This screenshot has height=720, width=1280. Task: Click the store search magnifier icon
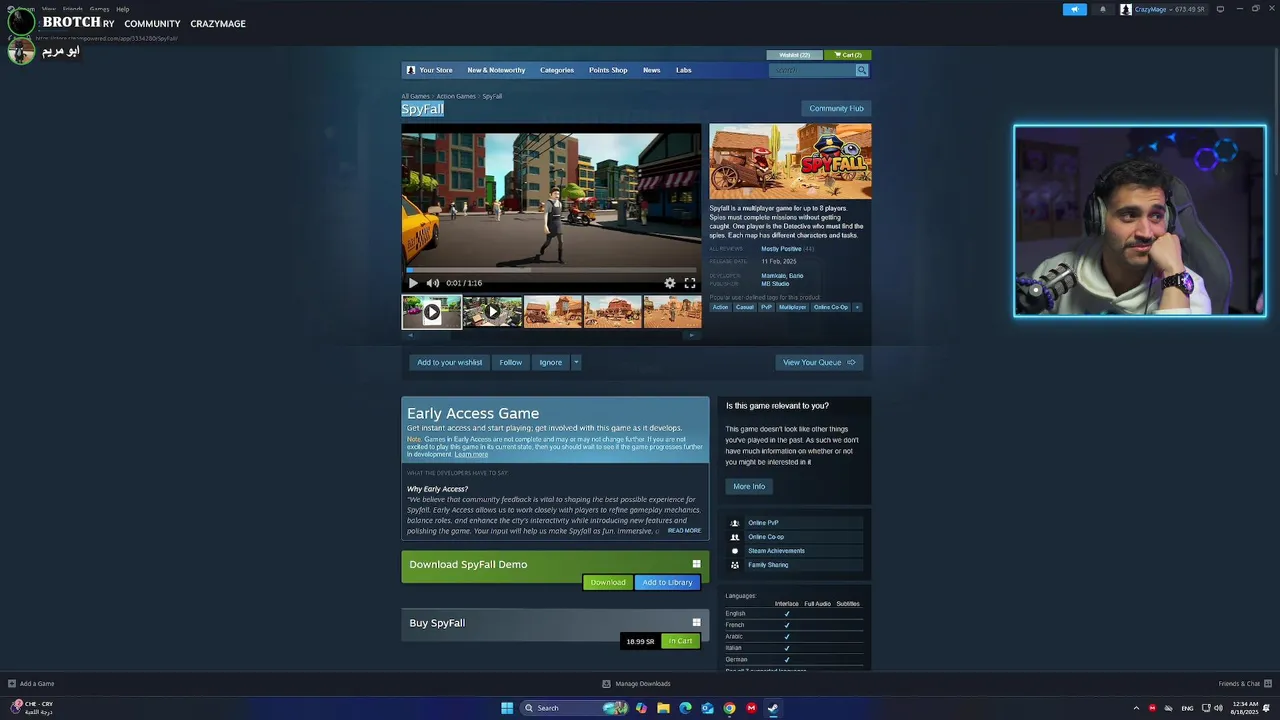pyautogui.click(x=861, y=70)
